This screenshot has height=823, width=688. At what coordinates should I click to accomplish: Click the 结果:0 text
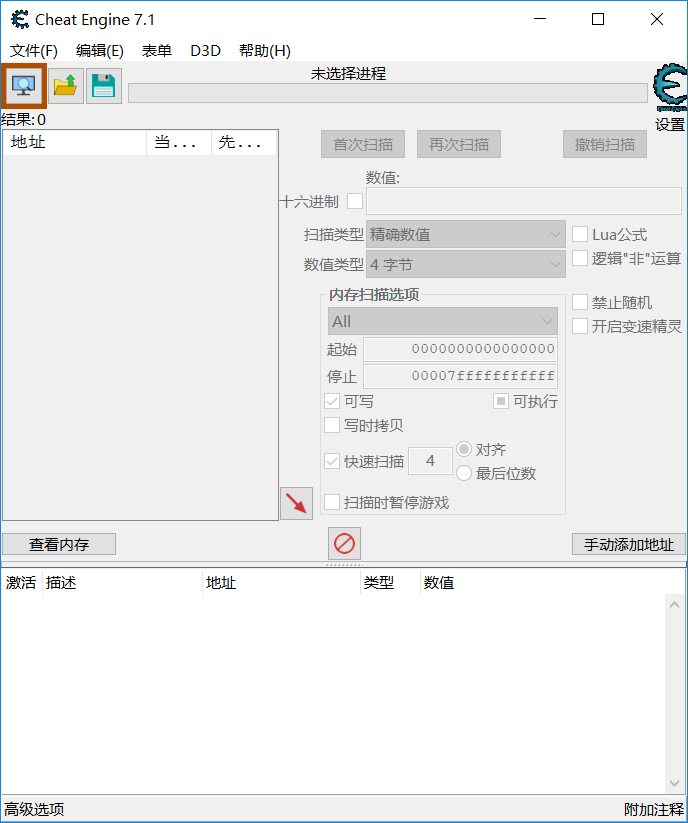point(24,120)
